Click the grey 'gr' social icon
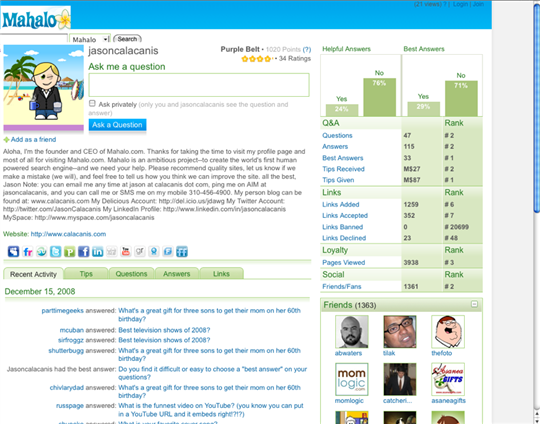The height and width of the screenshot is (424, 540). [139, 252]
